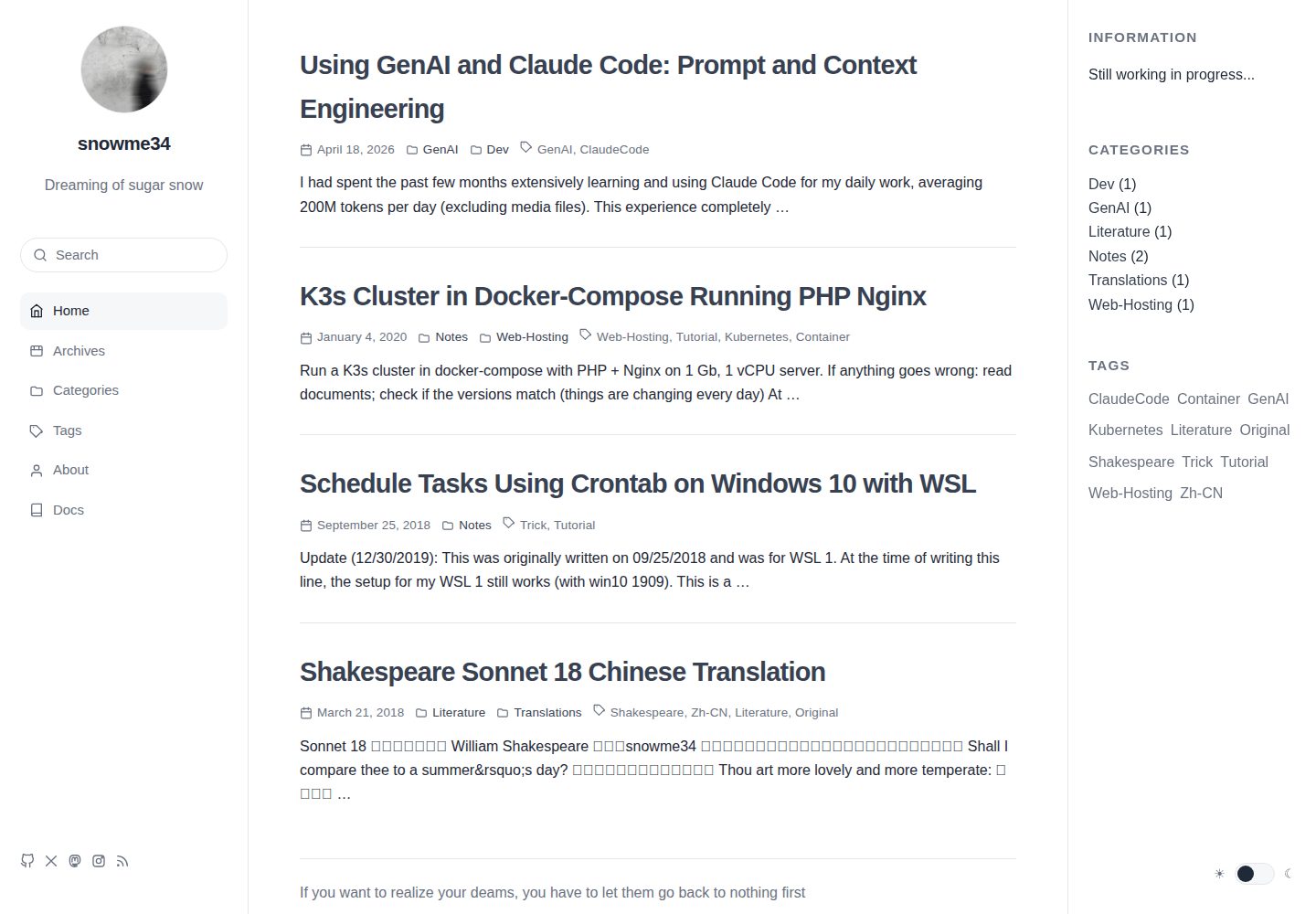Open Tags in sidebar menu

[124, 430]
